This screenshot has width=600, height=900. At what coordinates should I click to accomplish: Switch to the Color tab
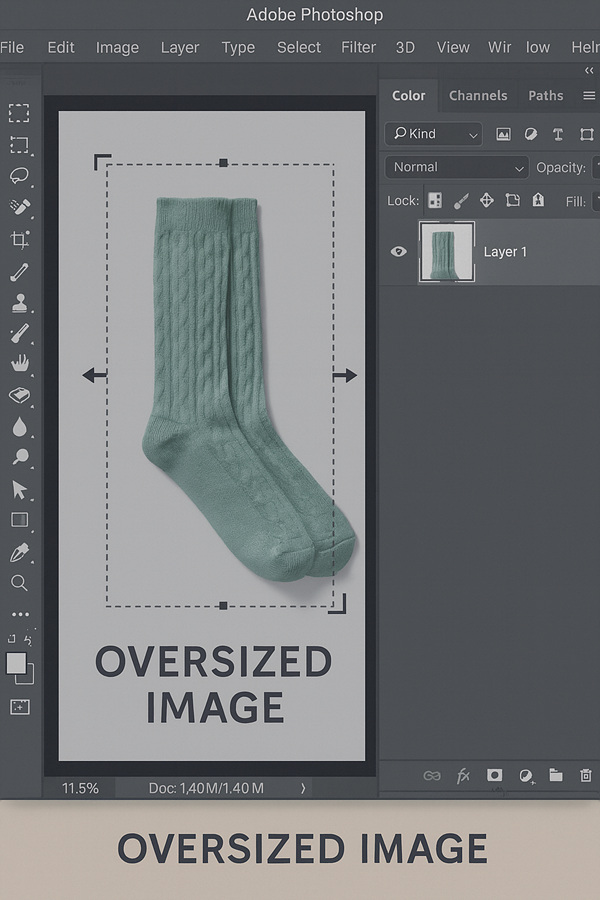(x=409, y=95)
